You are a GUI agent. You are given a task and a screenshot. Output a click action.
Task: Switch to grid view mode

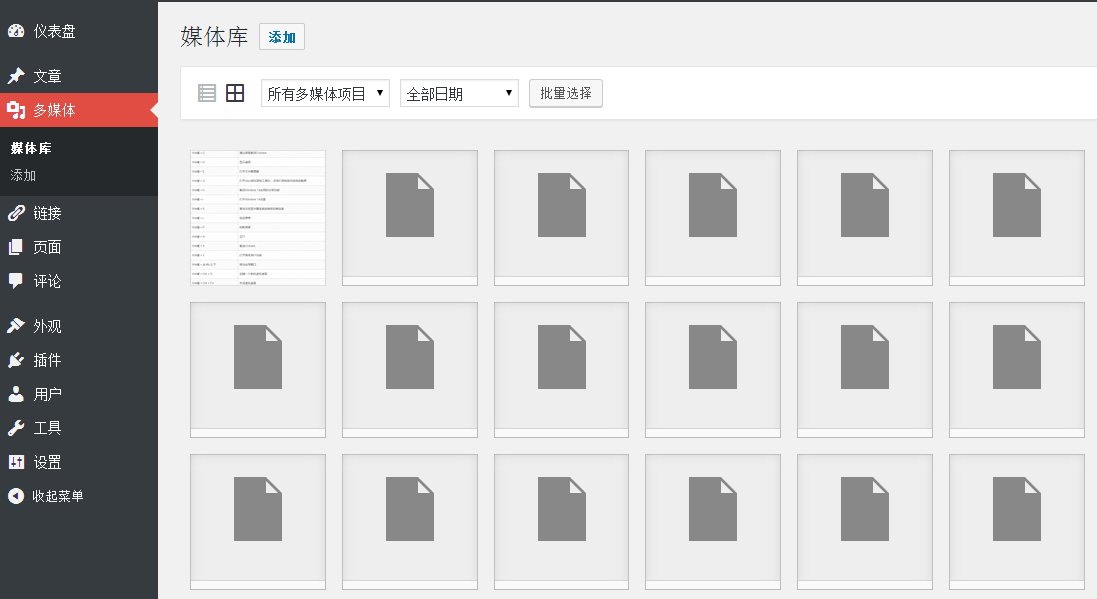tap(235, 93)
